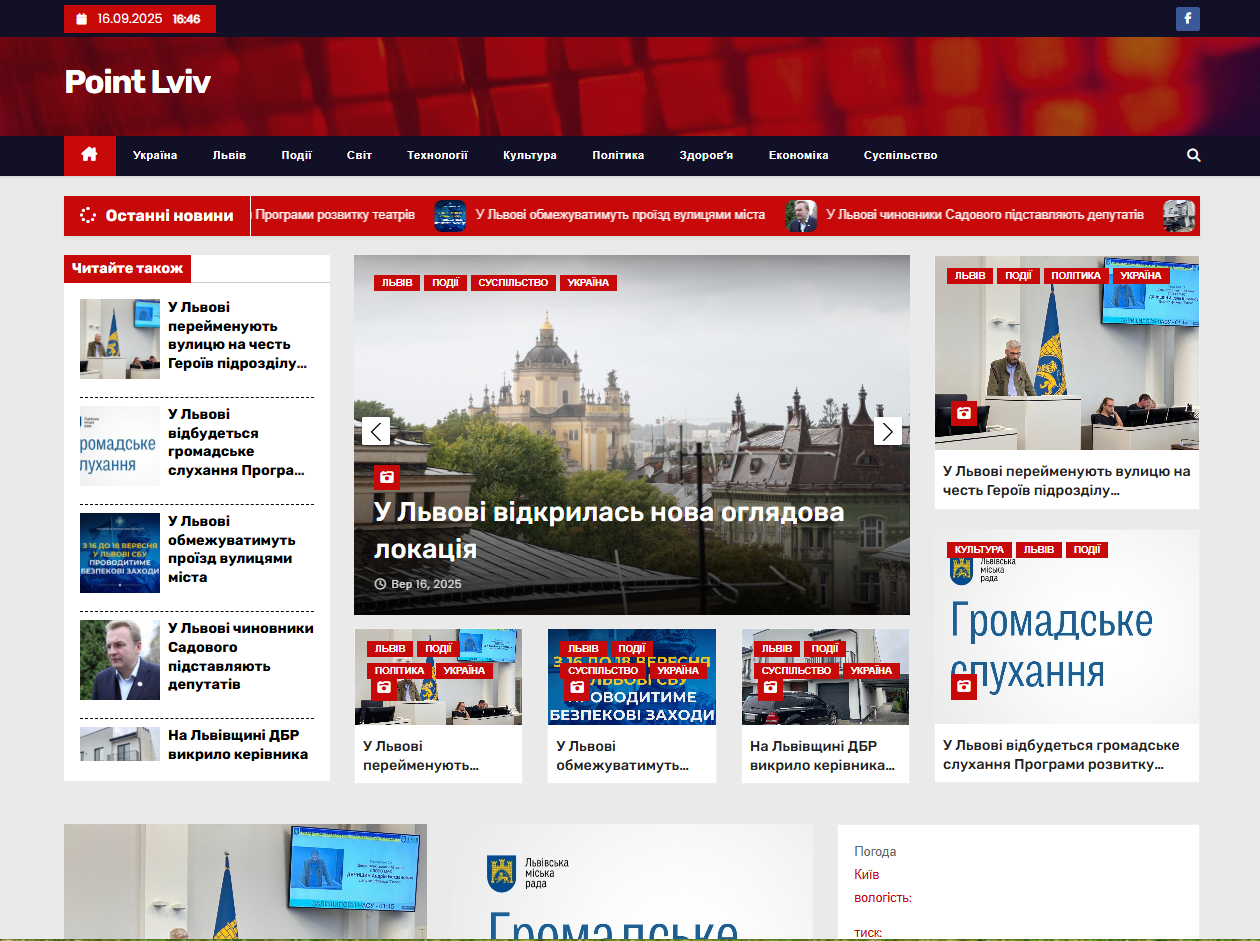Open ticker item 'У Львові обмежуватимуть проїзд вулицями міста'
This screenshot has width=1260, height=941.
click(x=620, y=215)
